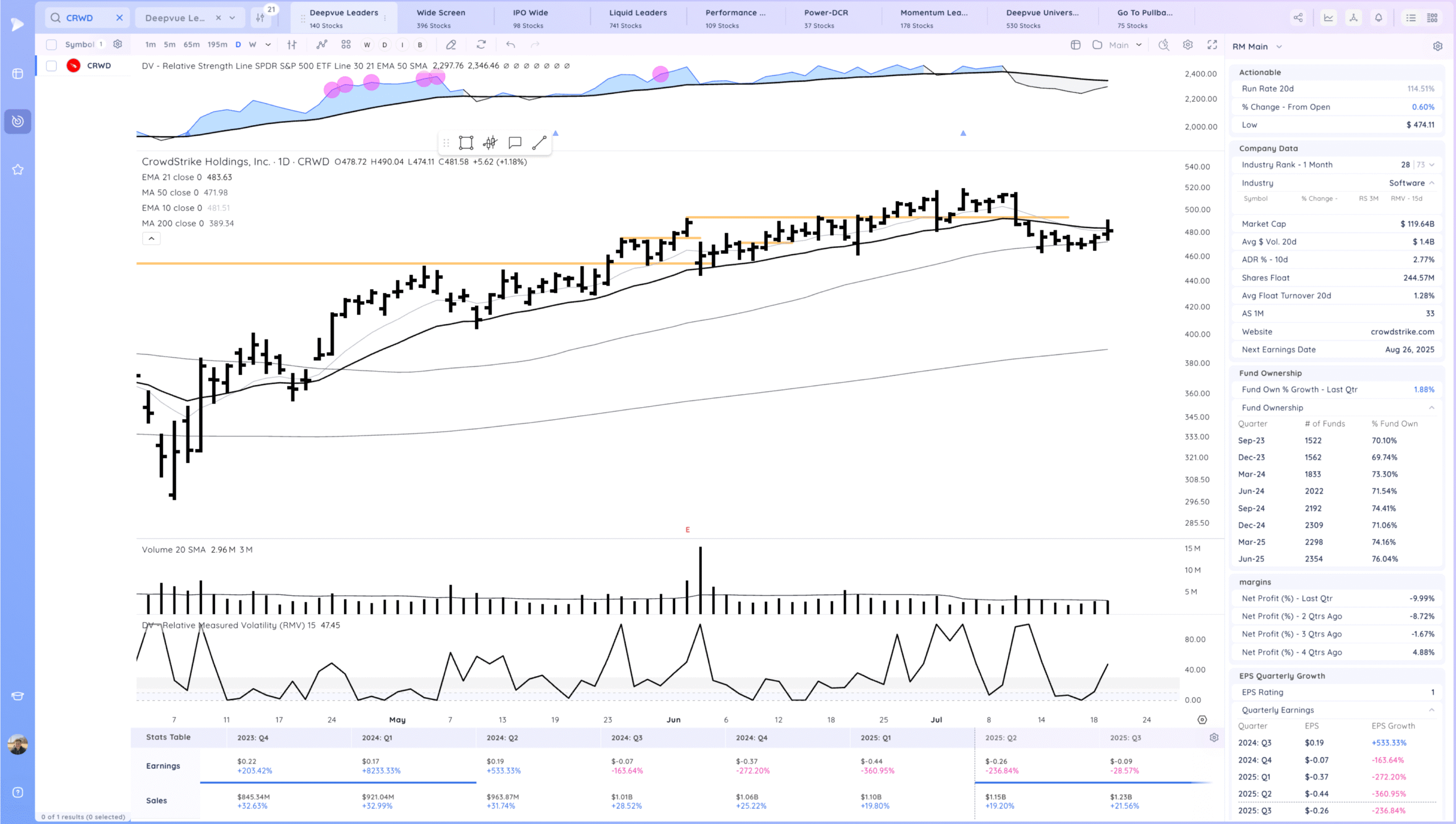
Task: Toggle the Symbol select-all checkbox
Action: click(51, 44)
